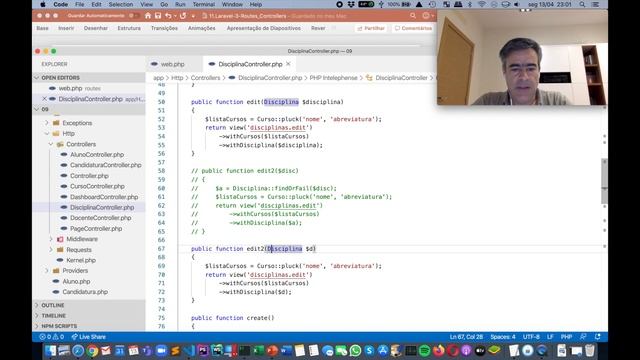640x360 pixels.
Task: Open Visual Studio Code from the Dock
Action: tap(189, 351)
